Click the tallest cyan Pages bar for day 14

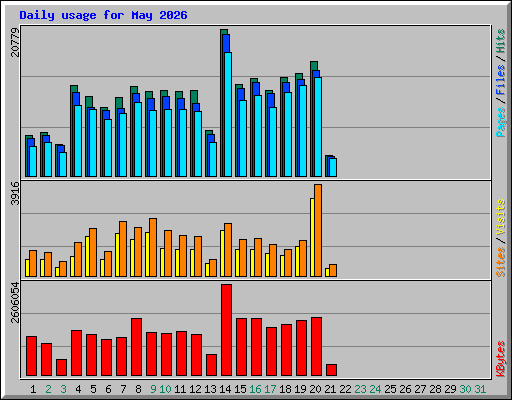click(228, 114)
